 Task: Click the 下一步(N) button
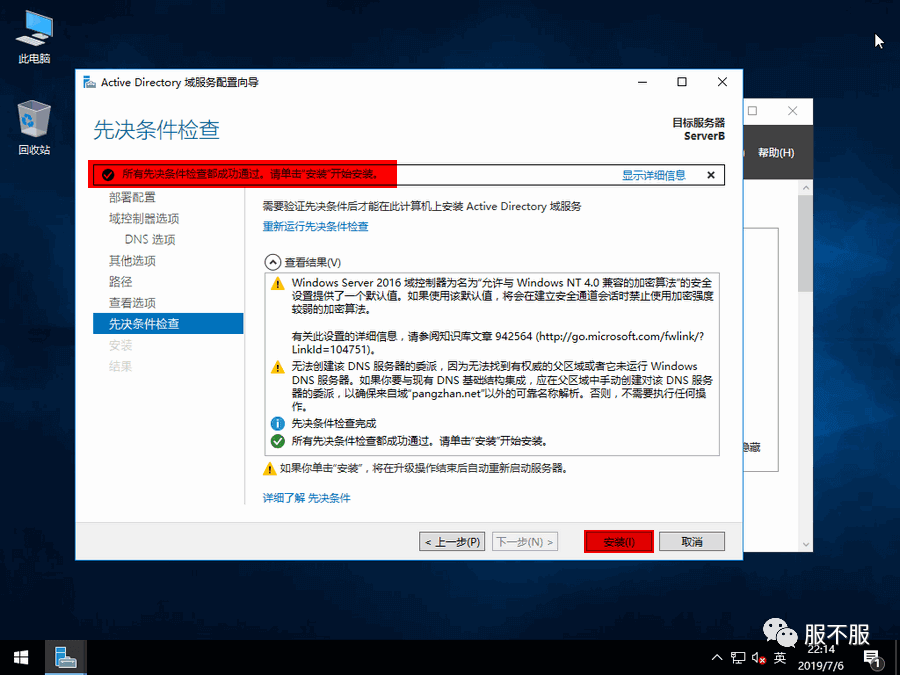[x=525, y=542]
